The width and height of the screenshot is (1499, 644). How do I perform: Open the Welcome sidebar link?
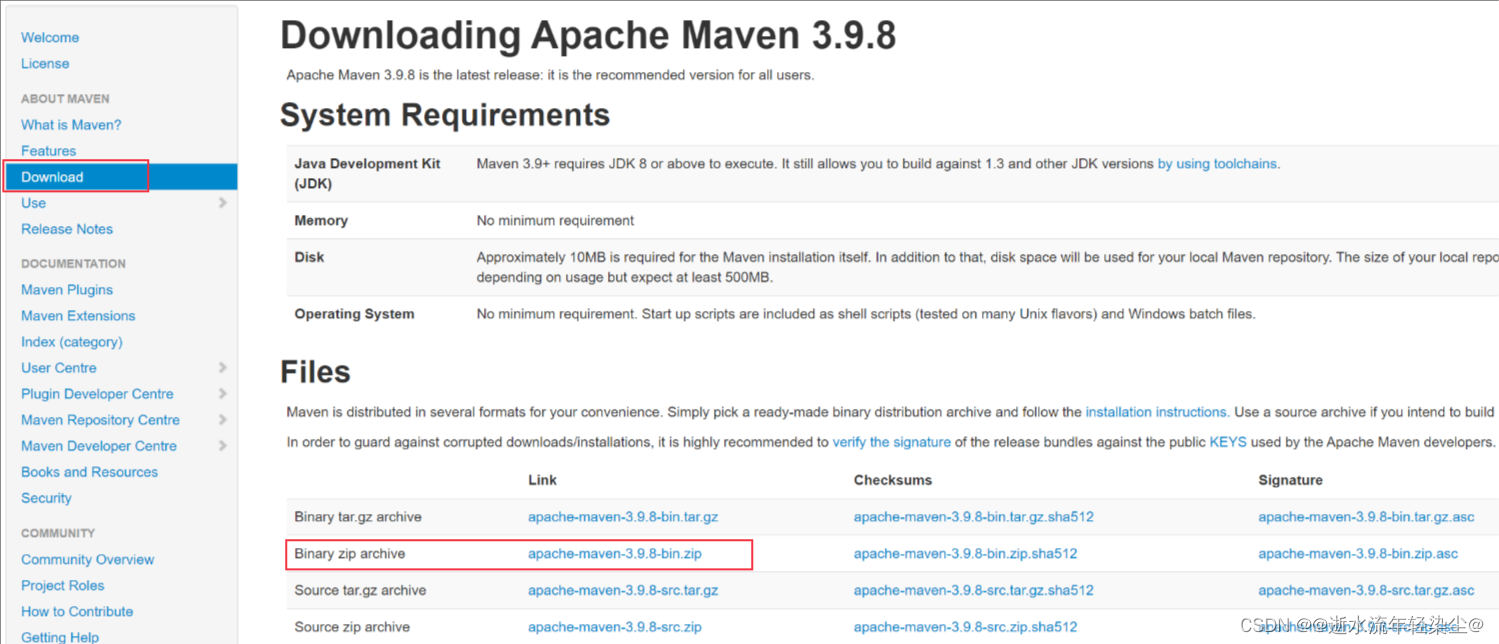(50, 37)
